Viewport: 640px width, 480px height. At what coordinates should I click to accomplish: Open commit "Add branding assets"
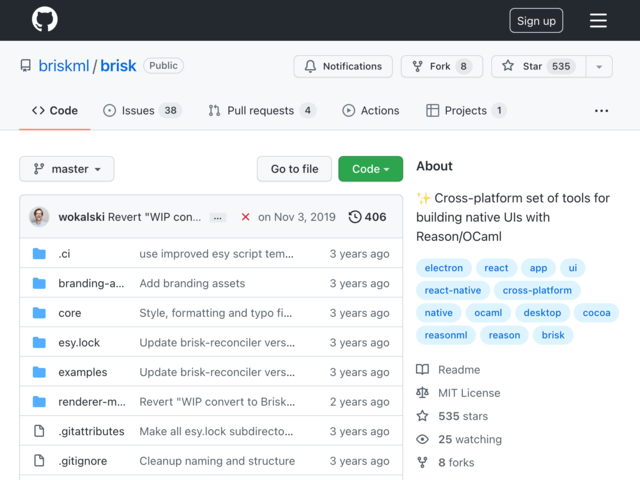pyautogui.click(x=192, y=283)
